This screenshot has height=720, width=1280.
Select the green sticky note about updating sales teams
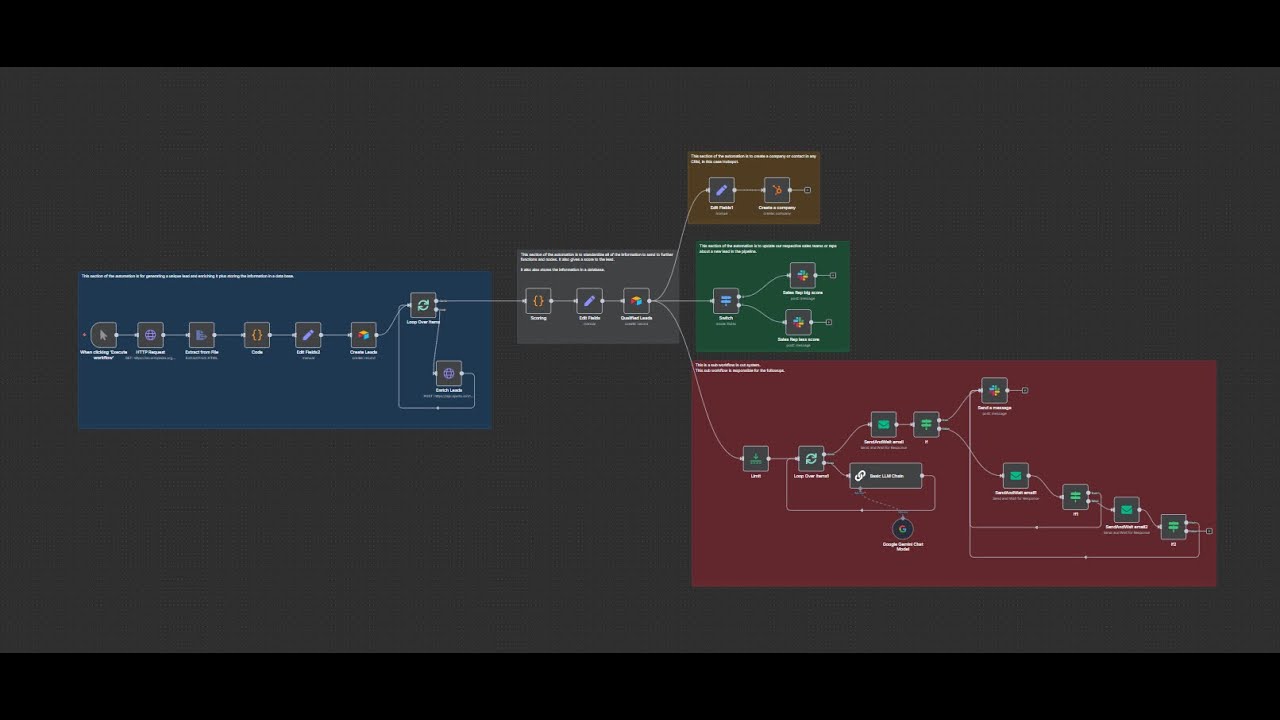click(x=773, y=296)
